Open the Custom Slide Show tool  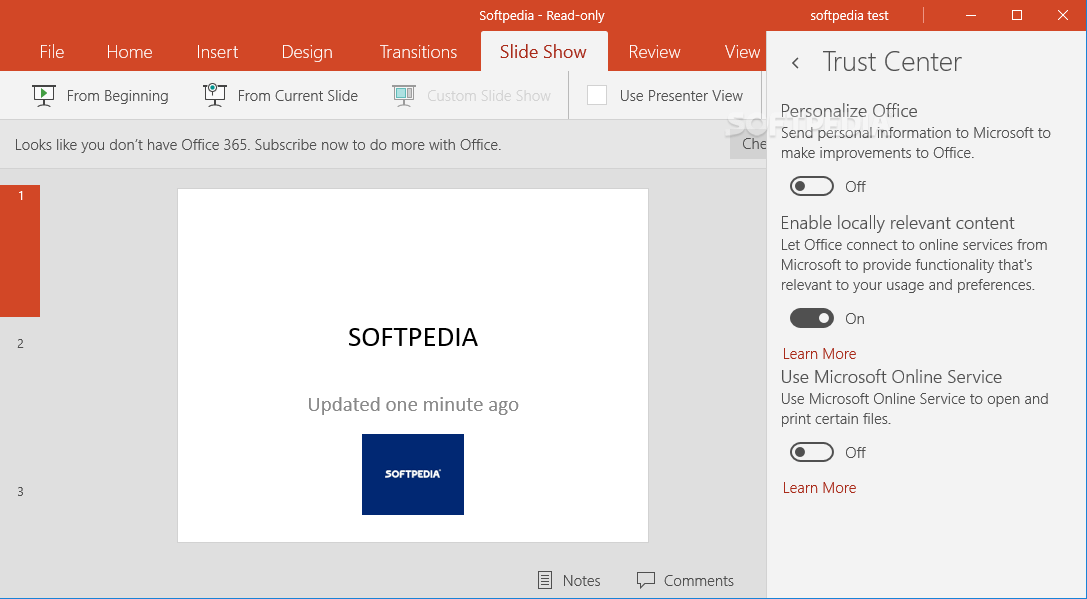click(x=472, y=95)
